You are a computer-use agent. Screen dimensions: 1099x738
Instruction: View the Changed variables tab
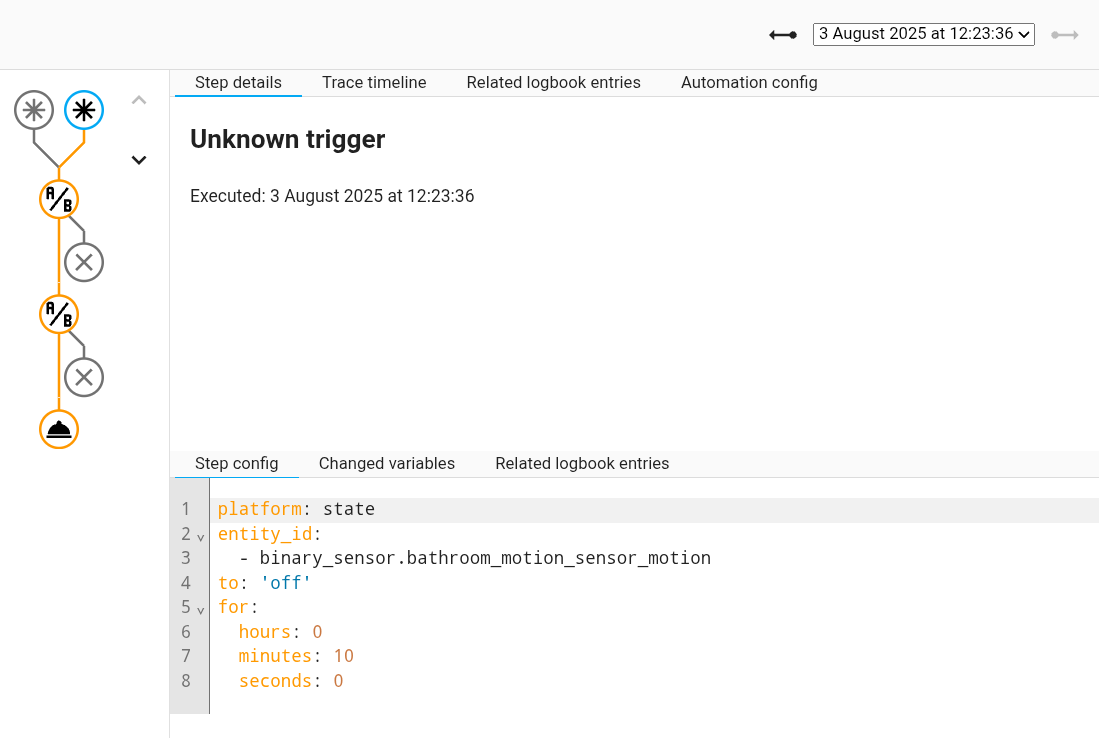386,463
